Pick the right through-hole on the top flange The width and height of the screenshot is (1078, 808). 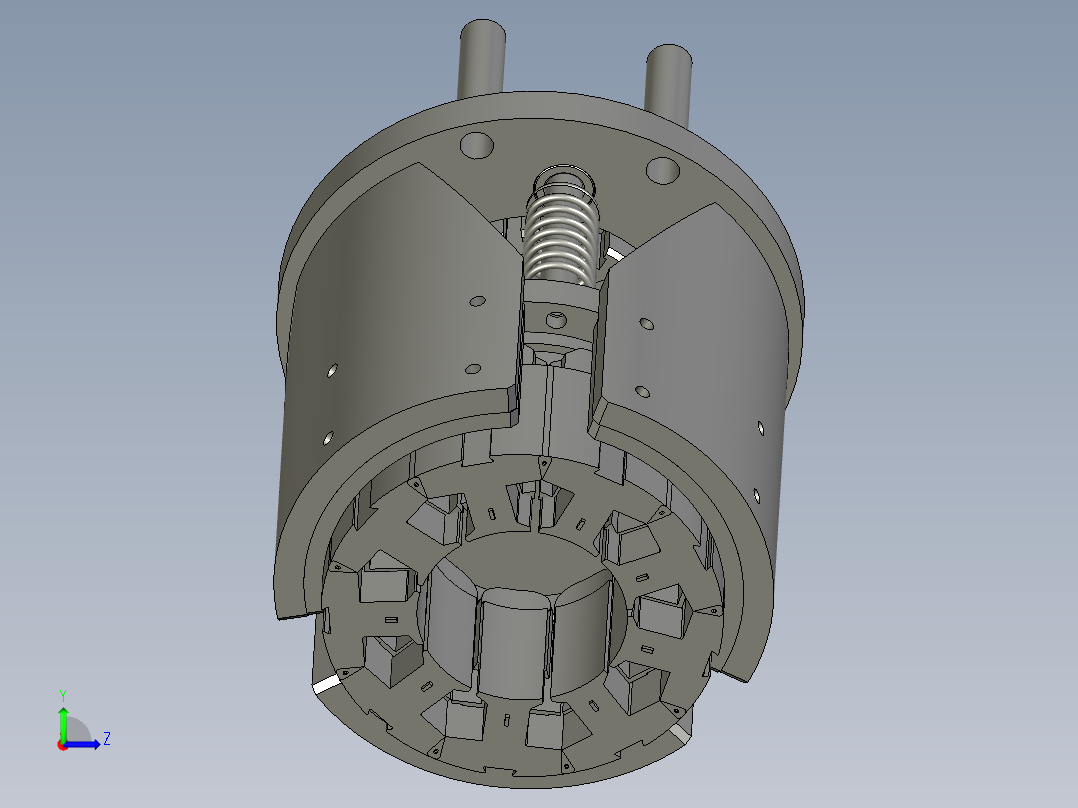[663, 171]
